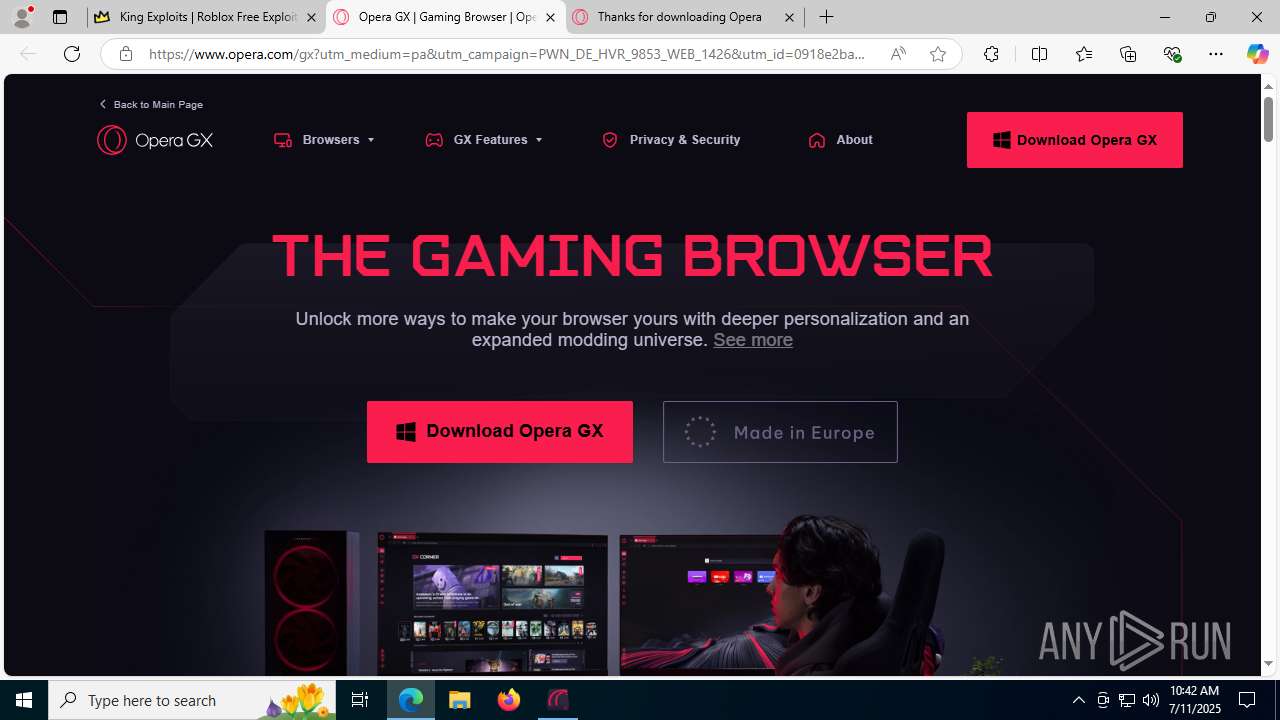
Task: Launch Firefox from taskbar
Action: 508,700
